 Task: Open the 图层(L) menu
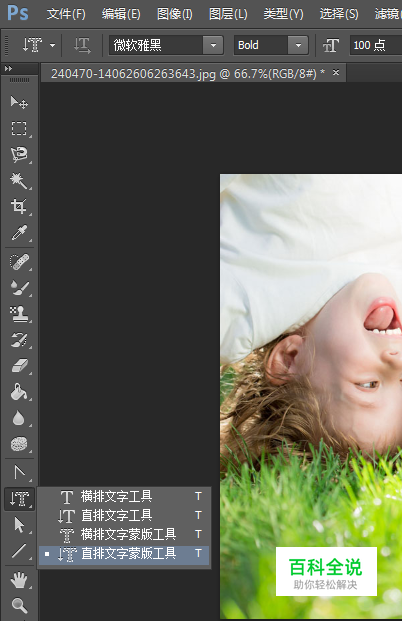coord(228,14)
